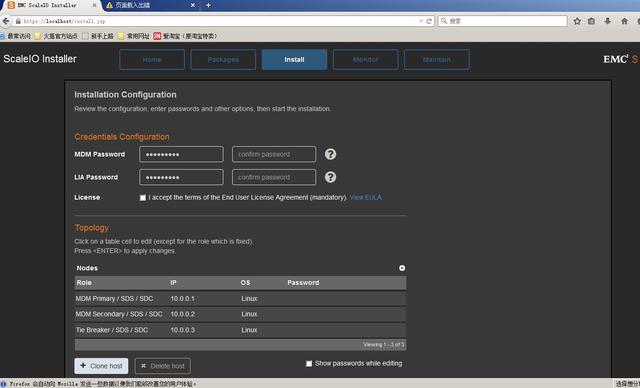Image resolution: width=640 pixels, height=388 pixels.
Task: Click the bookmark star icon
Action: [577, 21]
